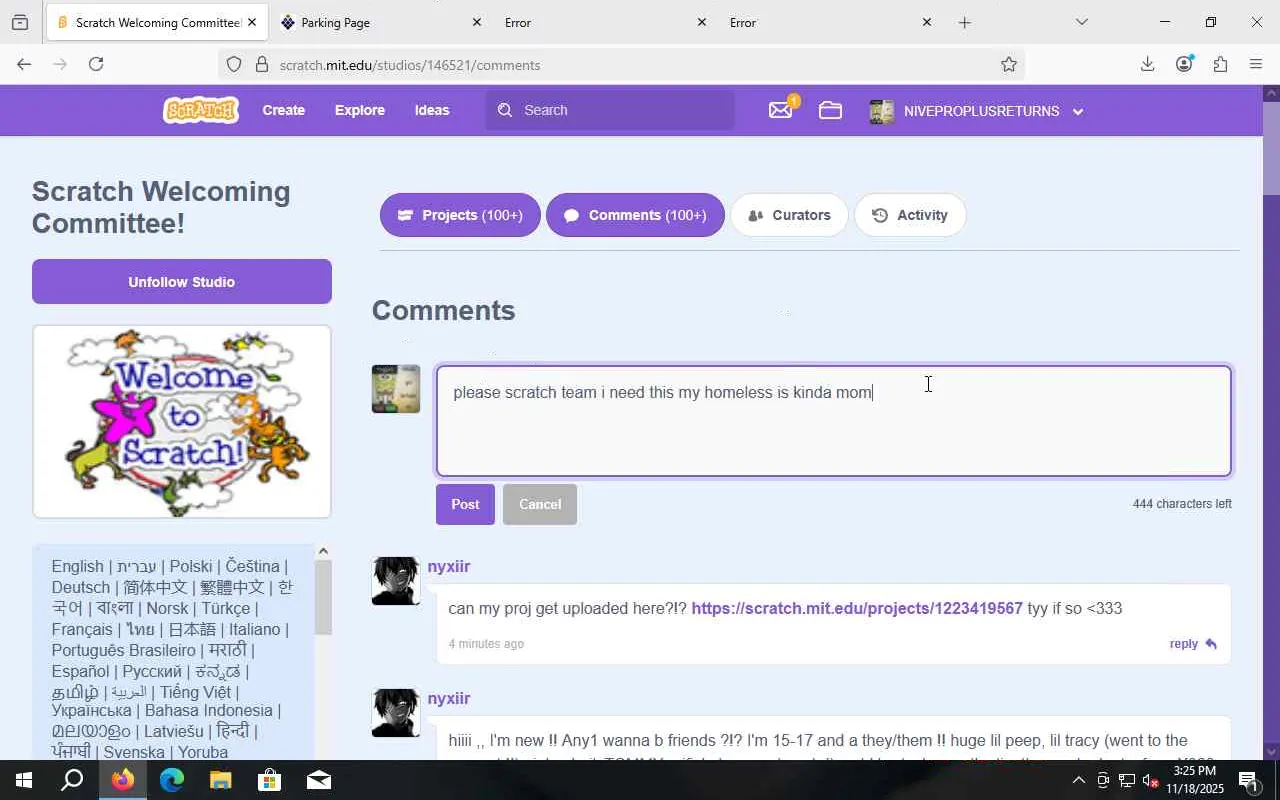Focus the Scratch search field
The image size is (1280, 800).
[610, 110]
